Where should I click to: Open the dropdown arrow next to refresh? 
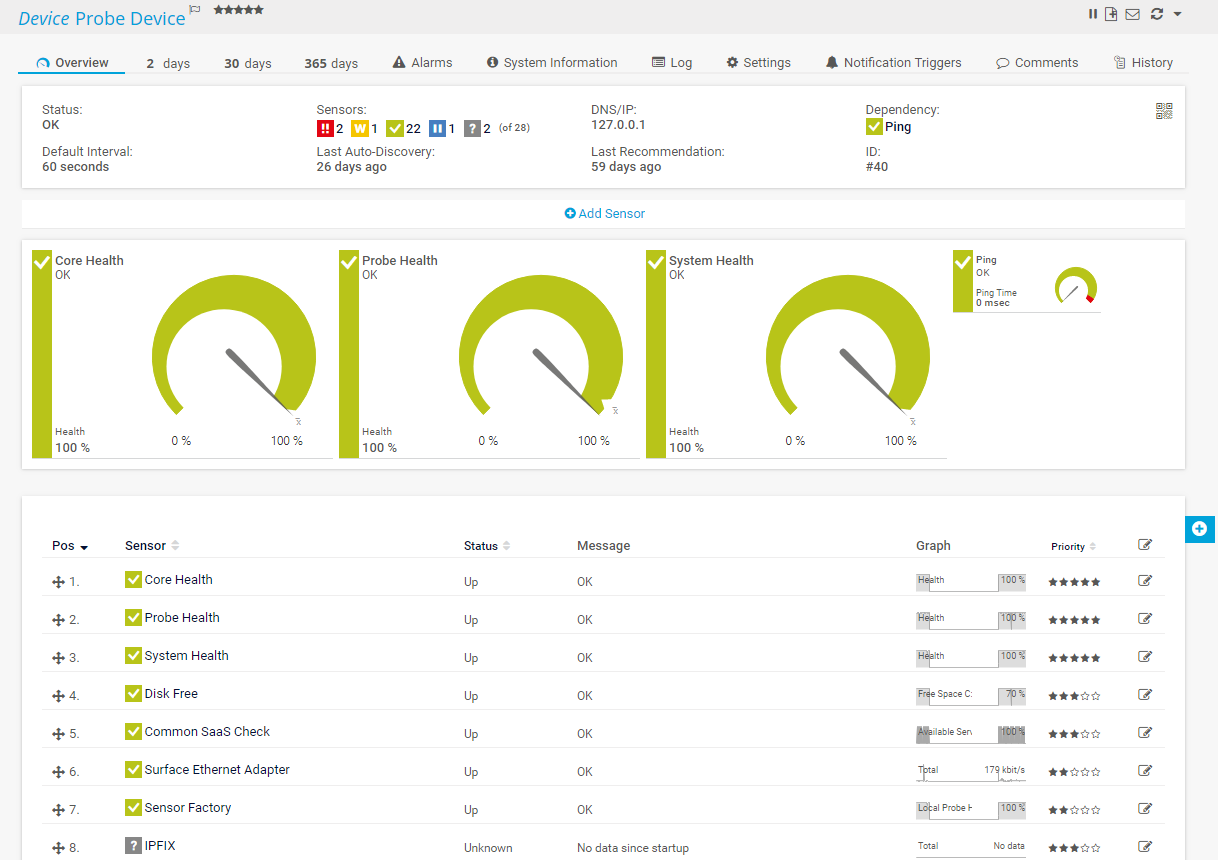click(1177, 14)
